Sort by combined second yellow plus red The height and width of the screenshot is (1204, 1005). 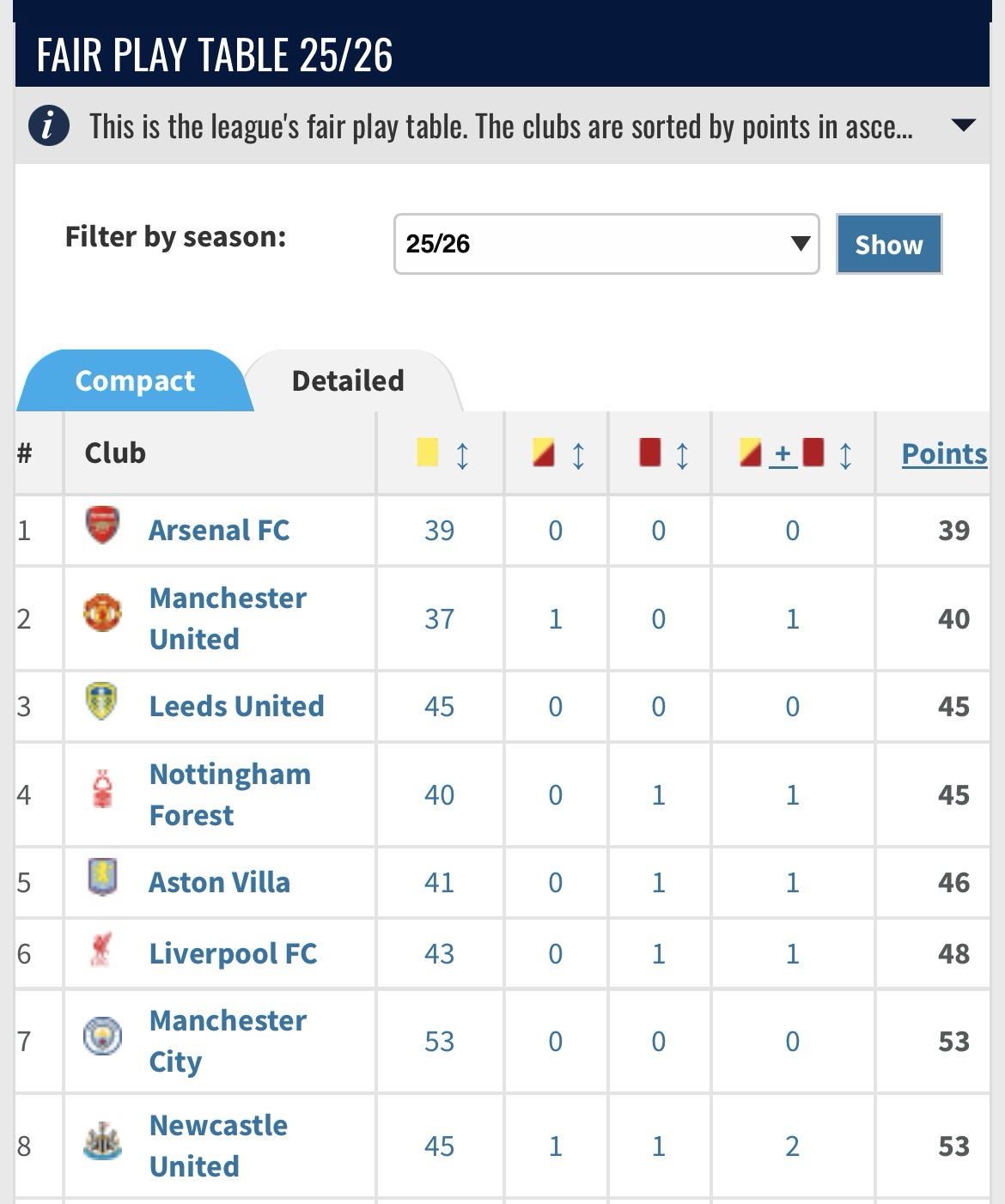pyautogui.click(x=845, y=454)
